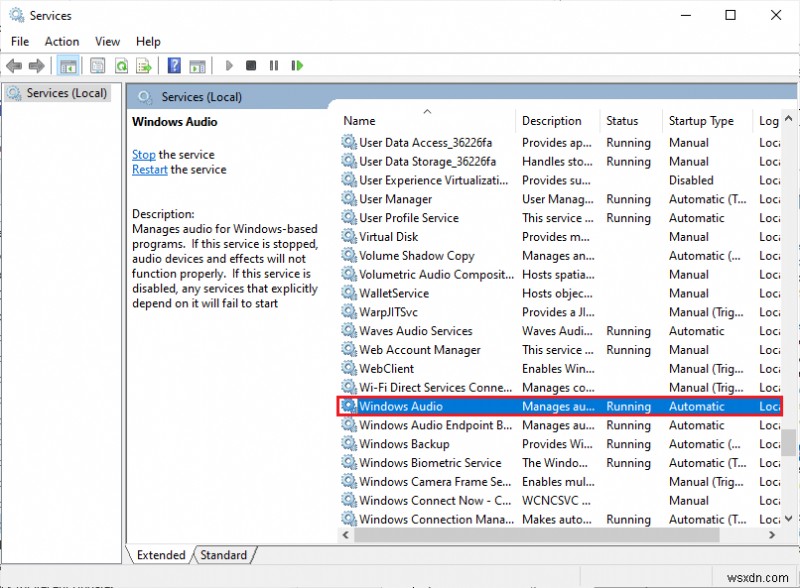Select Services (Local) in left tree
Viewport: 800px width, 588px height.
click(x=66, y=93)
